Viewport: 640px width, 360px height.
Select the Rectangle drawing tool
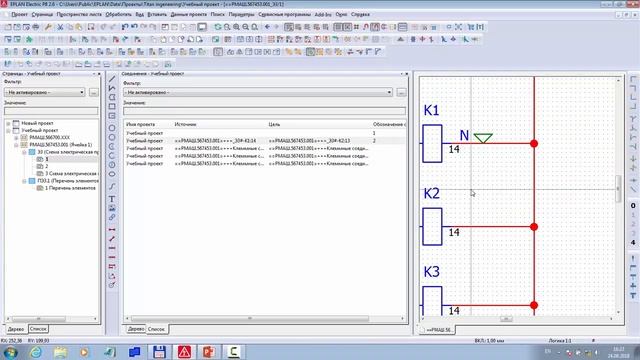coord(112,107)
